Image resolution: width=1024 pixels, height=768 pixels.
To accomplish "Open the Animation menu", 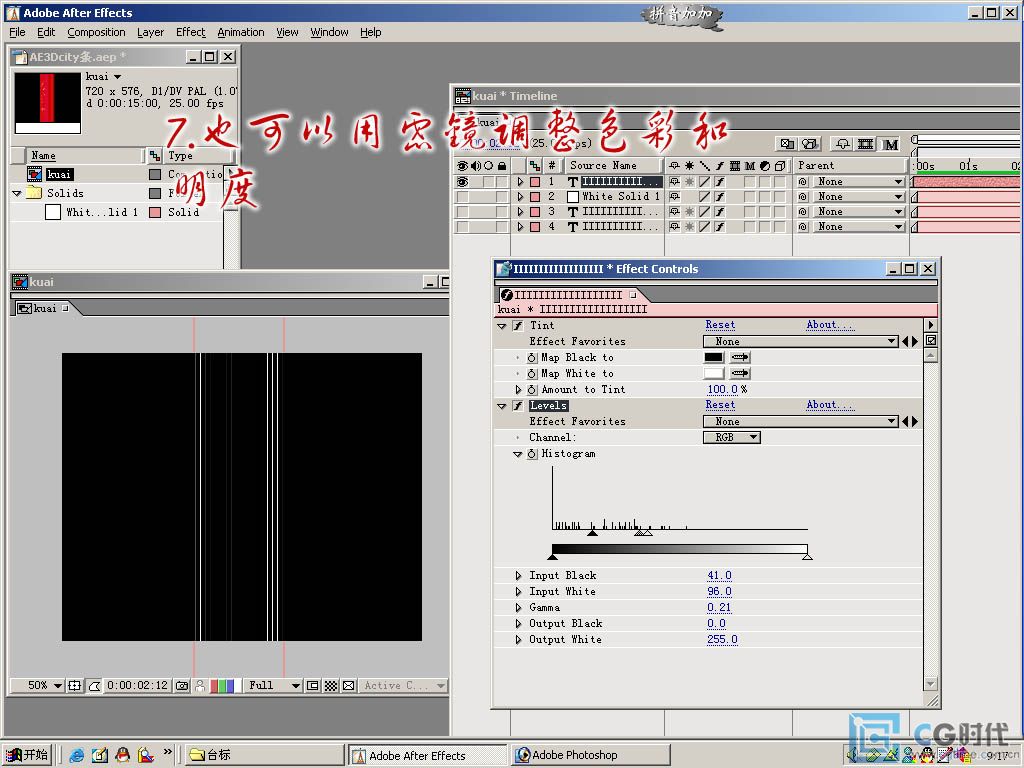I will [x=240, y=32].
